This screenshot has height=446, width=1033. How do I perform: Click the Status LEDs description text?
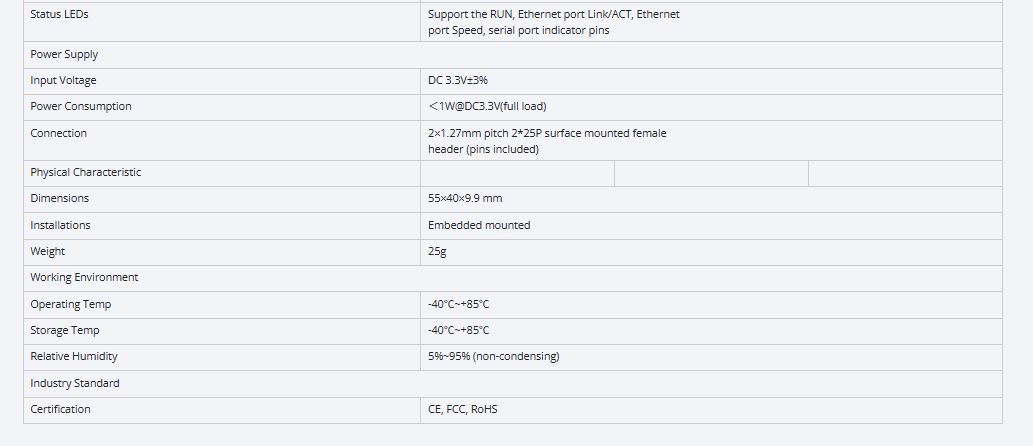click(x=553, y=22)
